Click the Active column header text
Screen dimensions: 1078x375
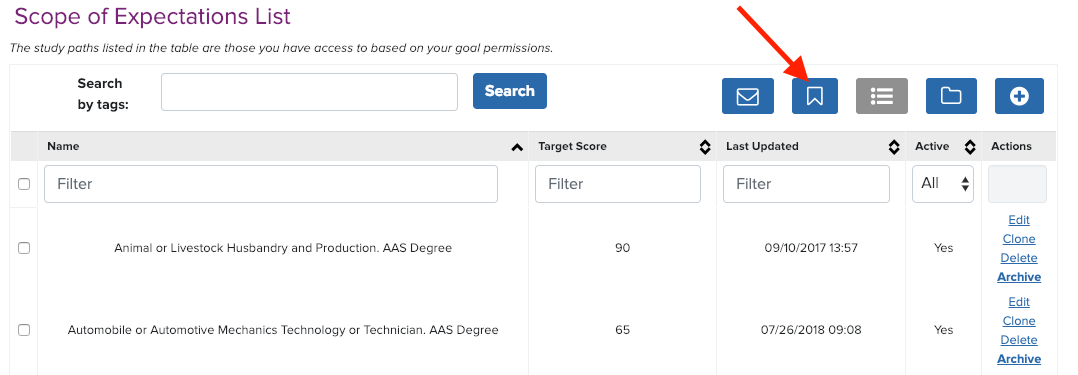coord(932,146)
